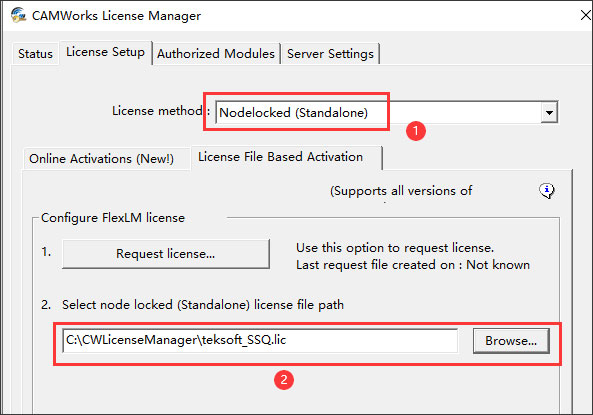Click inside the license file path field
The width and height of the screenshot is (593, 415).
(x=260, y=340)
